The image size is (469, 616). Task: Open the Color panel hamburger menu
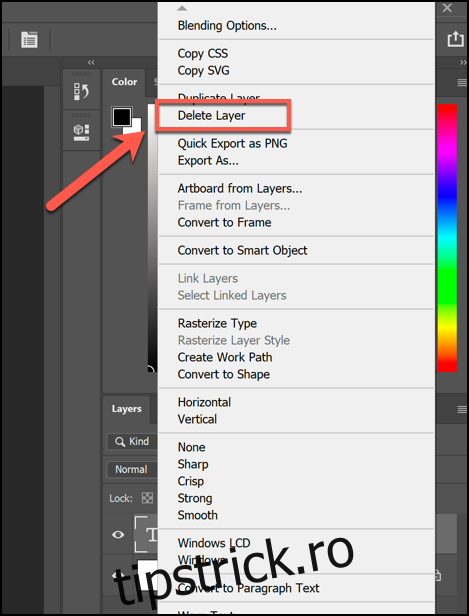point(462,82)
